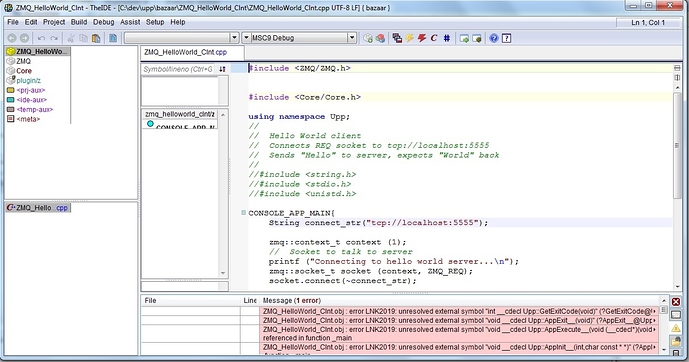This screenshot has height=362, width=689.
Task: Select the plugin/z package
Action: pos(38,80)
